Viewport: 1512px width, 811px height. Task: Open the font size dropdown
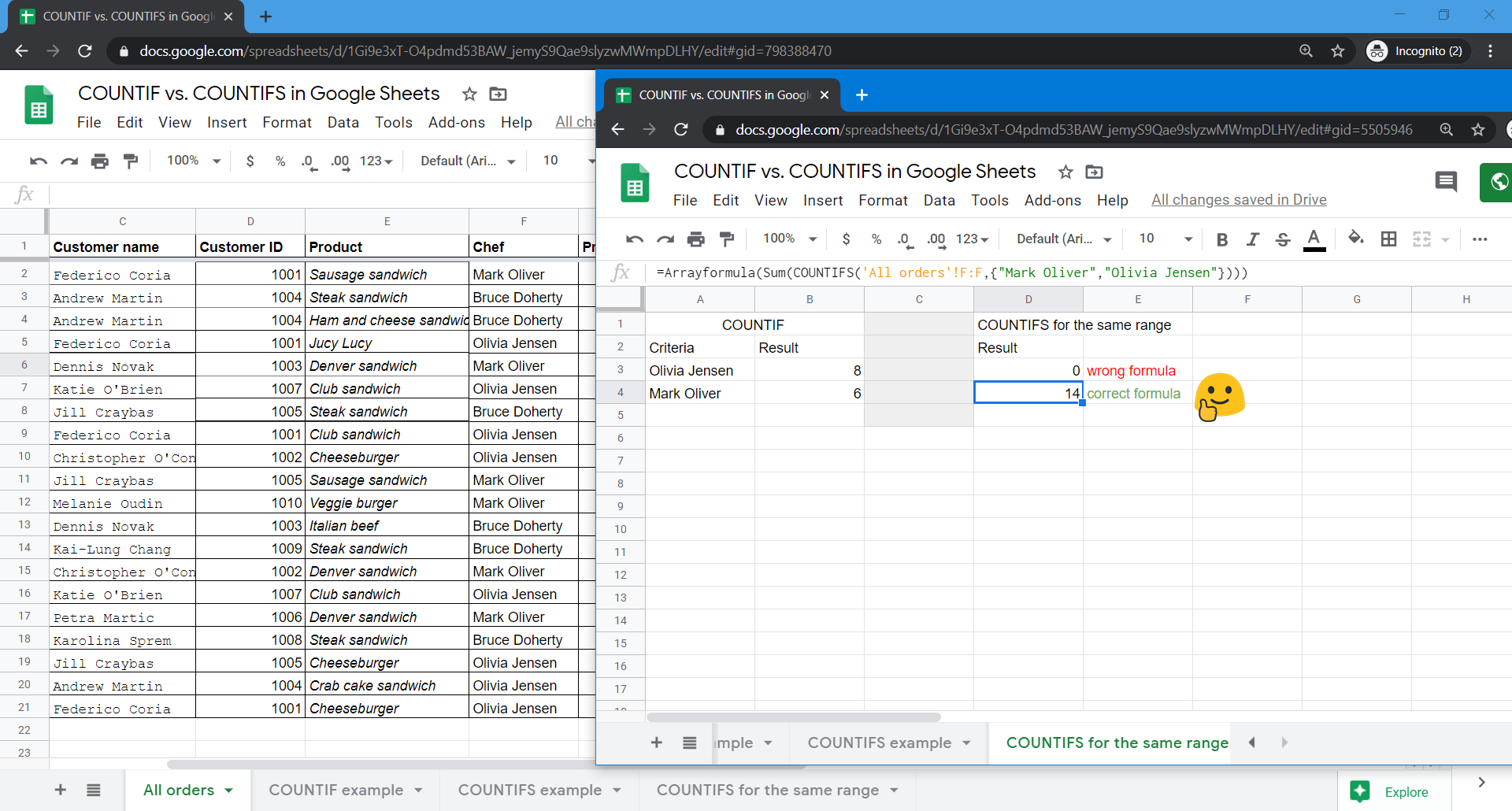[1163, 239]
